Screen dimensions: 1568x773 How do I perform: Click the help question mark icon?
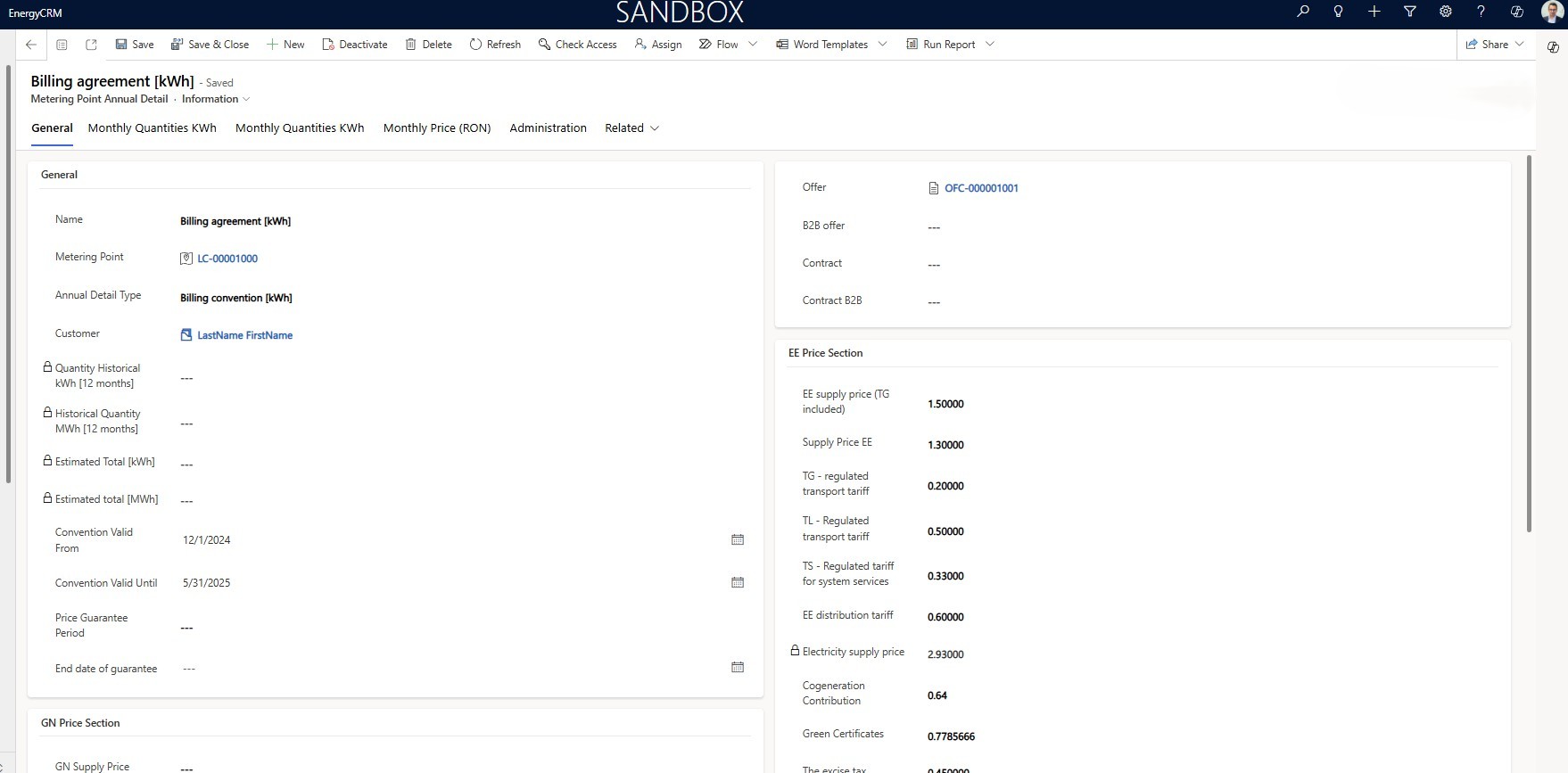tap(1481, 12)
